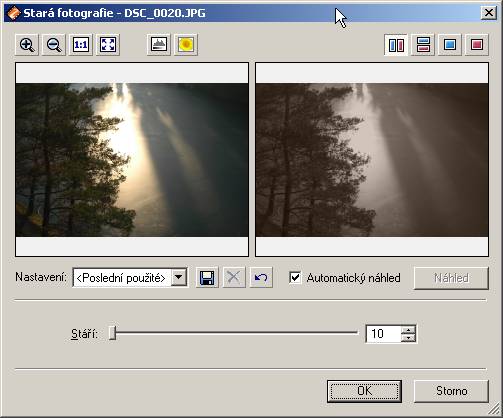
Task: Show the histogram via toolbar icon
Action: [x=159, y=45]
